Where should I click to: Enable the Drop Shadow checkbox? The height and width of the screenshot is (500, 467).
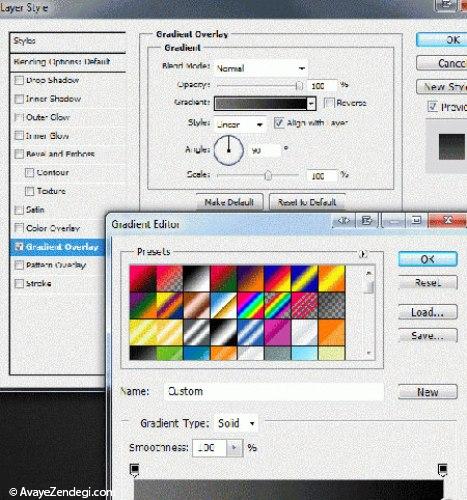click(19, 80)
